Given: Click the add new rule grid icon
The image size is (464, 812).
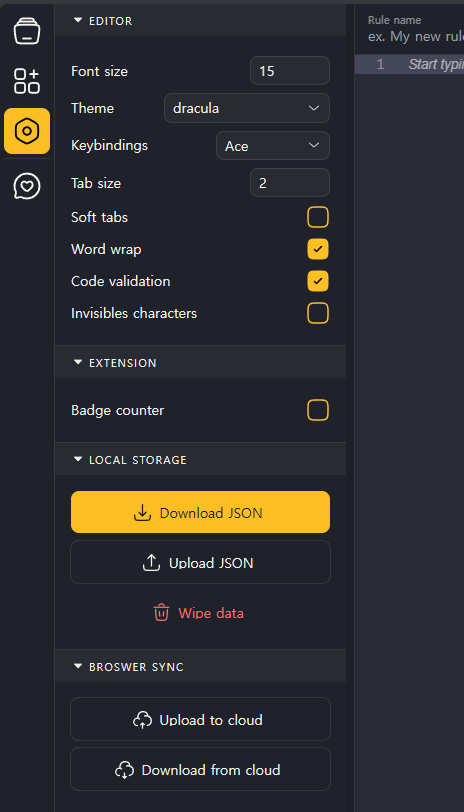Looking at the screenshot, I should tap(27, 81).
